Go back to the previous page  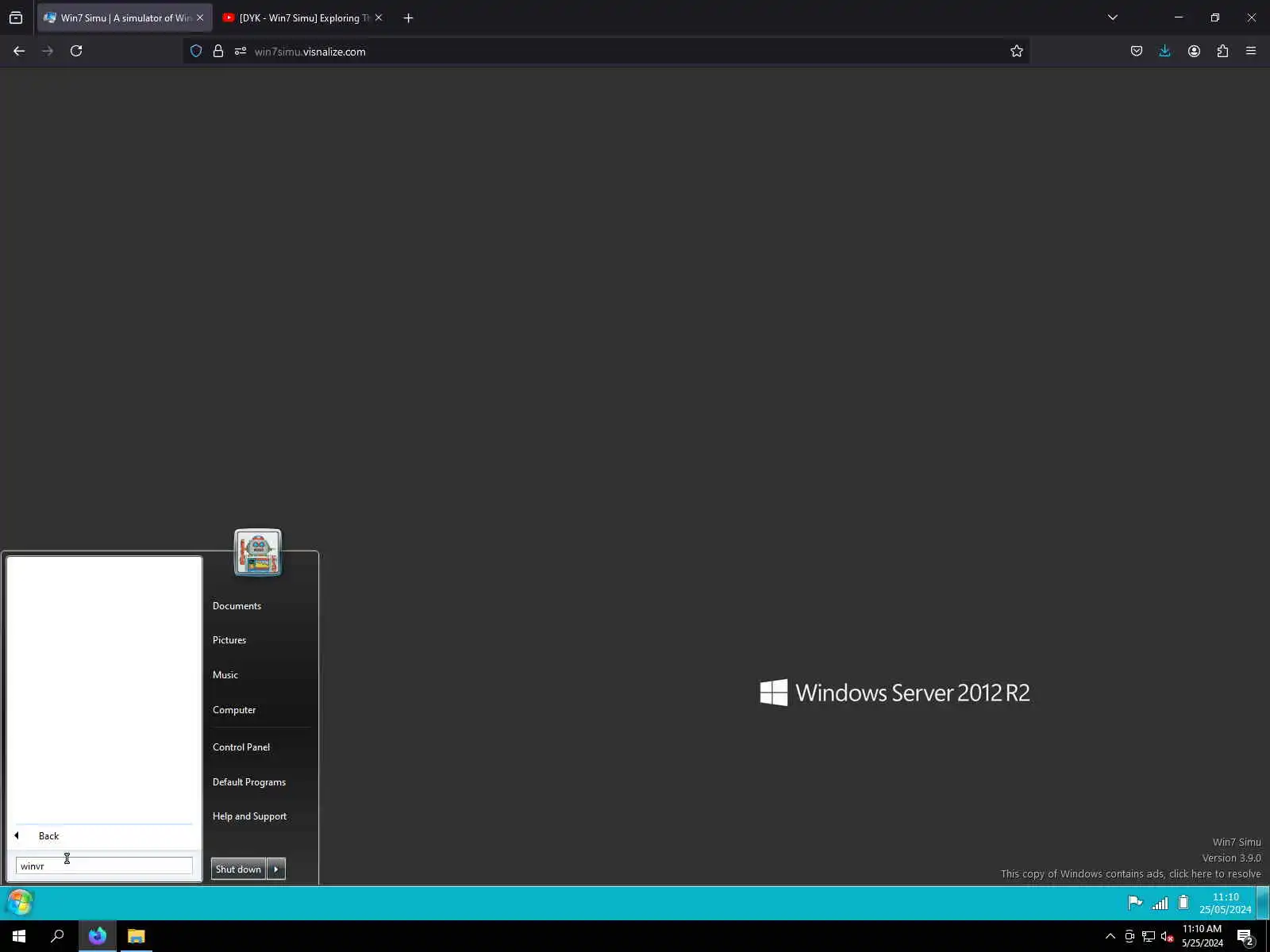tap(19, 51)
